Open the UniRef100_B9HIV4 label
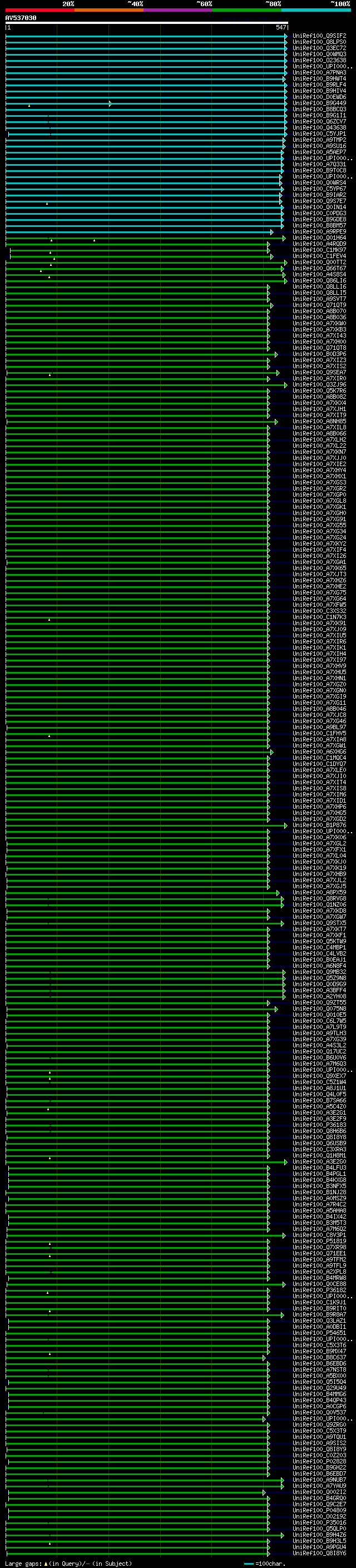 (x=319, y=91)
